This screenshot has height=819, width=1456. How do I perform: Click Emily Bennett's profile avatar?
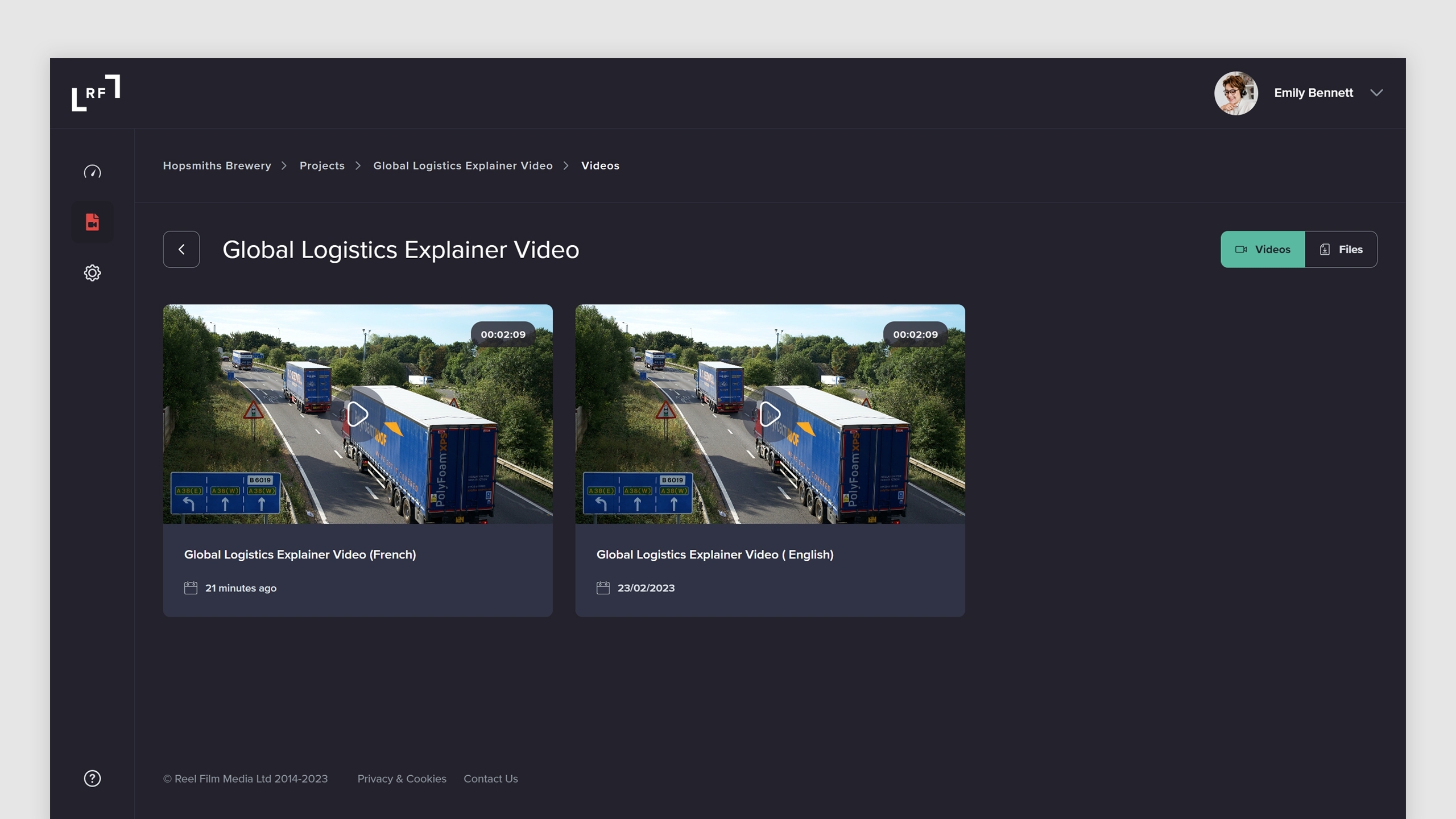(x=1235, y=93)
